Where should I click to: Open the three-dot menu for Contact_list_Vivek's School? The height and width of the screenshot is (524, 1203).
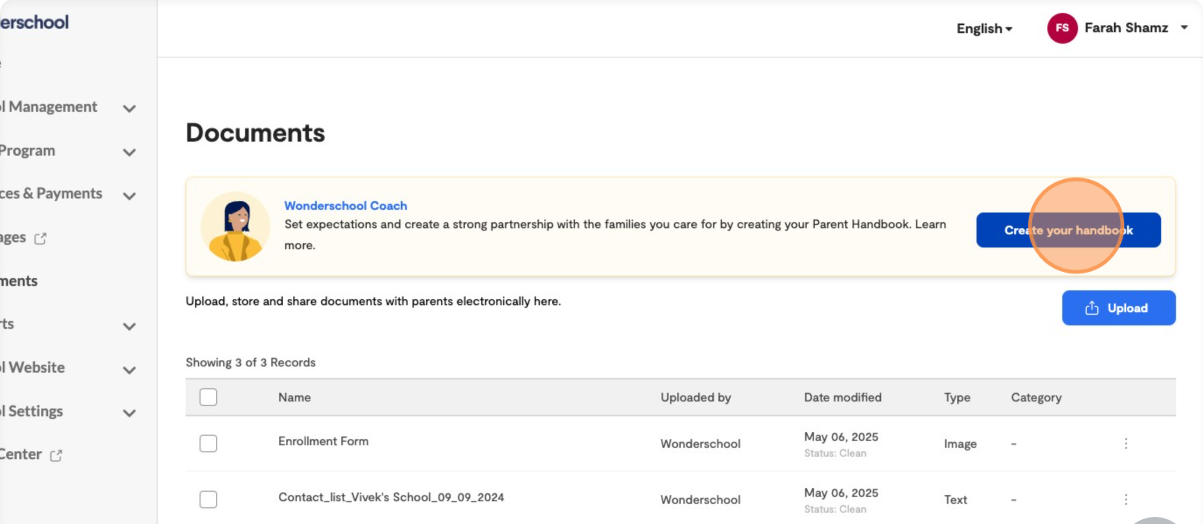tap(1126, 499)
